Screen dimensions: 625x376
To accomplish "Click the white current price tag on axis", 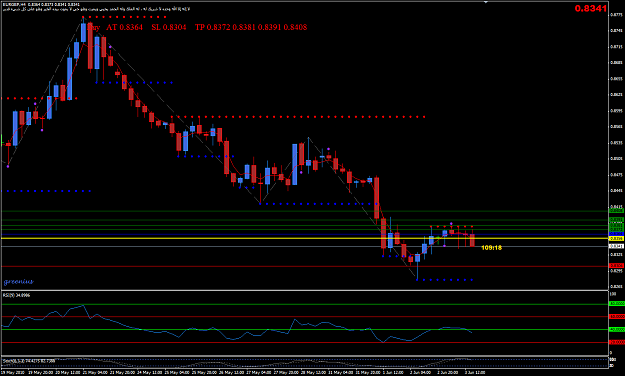I will click(x=616, y=246).
